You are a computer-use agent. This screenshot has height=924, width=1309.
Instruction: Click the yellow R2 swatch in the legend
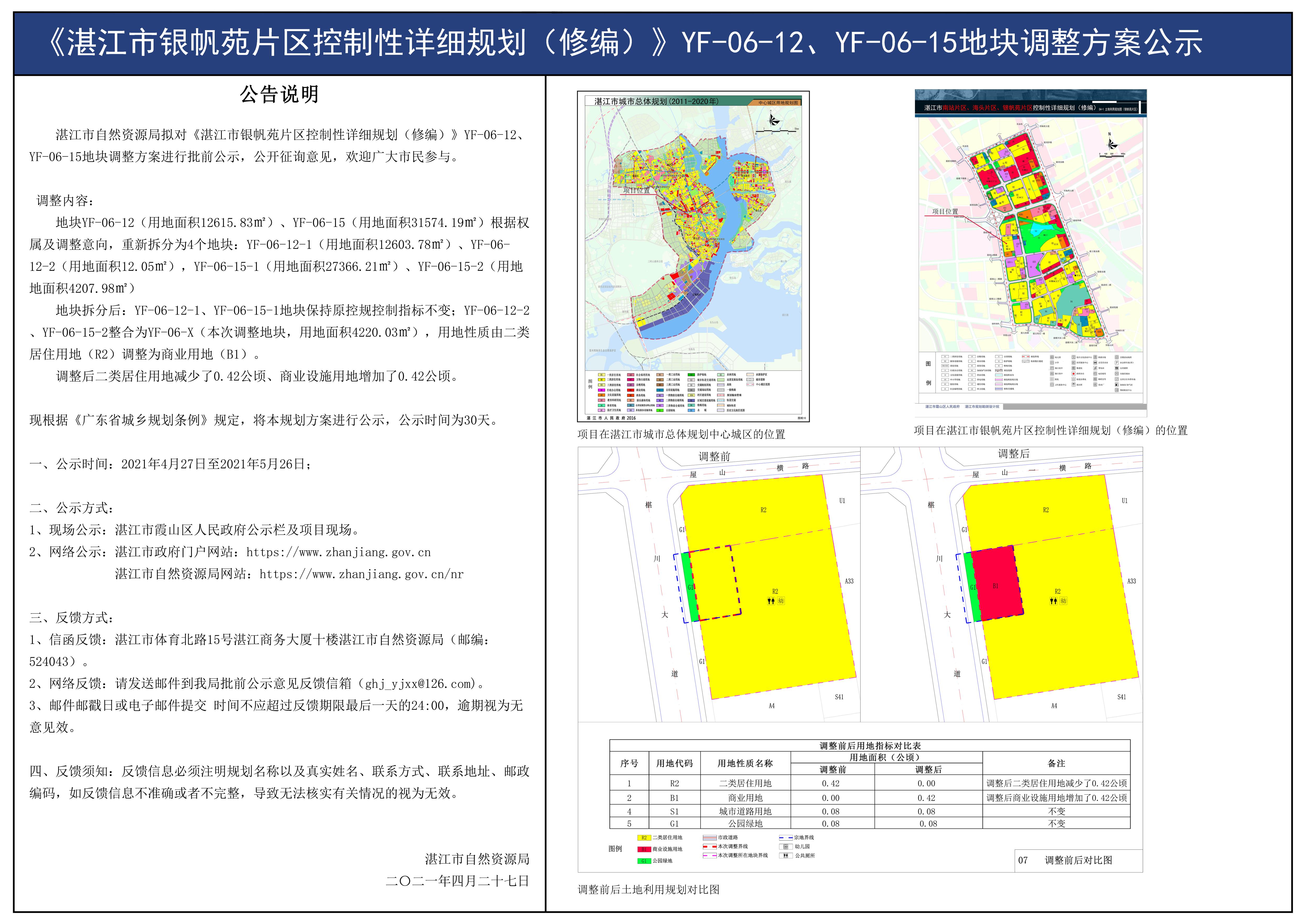pos(644,838)
